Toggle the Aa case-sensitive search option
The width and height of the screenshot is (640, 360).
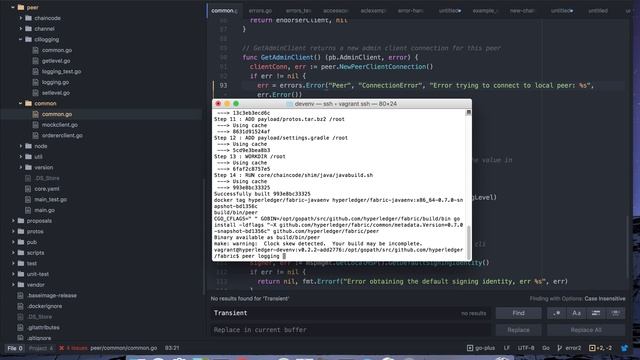pos(576,313)
